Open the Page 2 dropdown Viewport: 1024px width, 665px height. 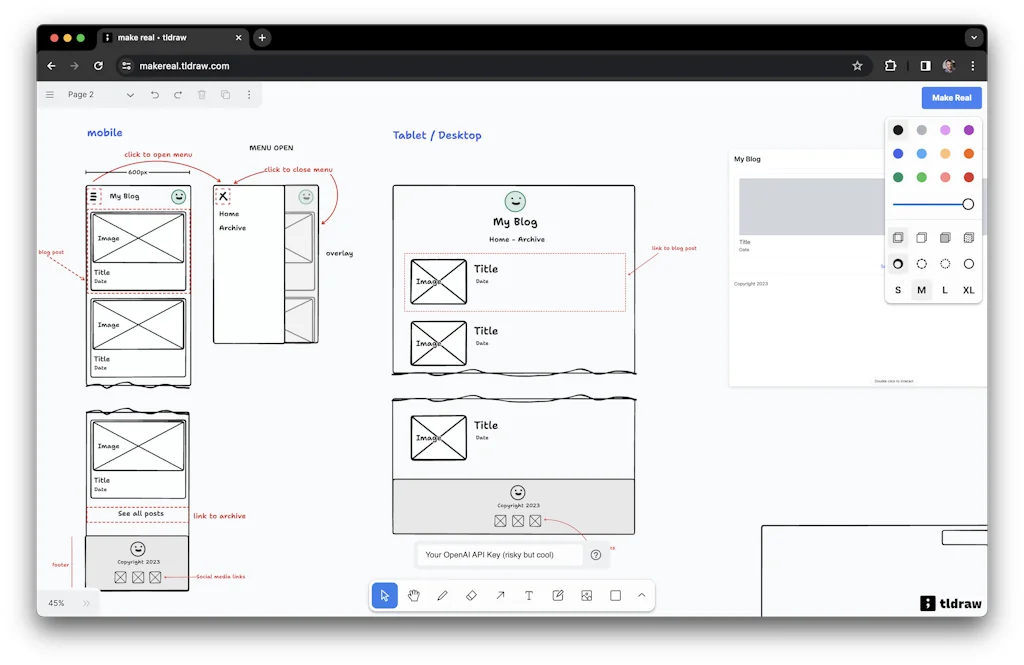(128, 94)
